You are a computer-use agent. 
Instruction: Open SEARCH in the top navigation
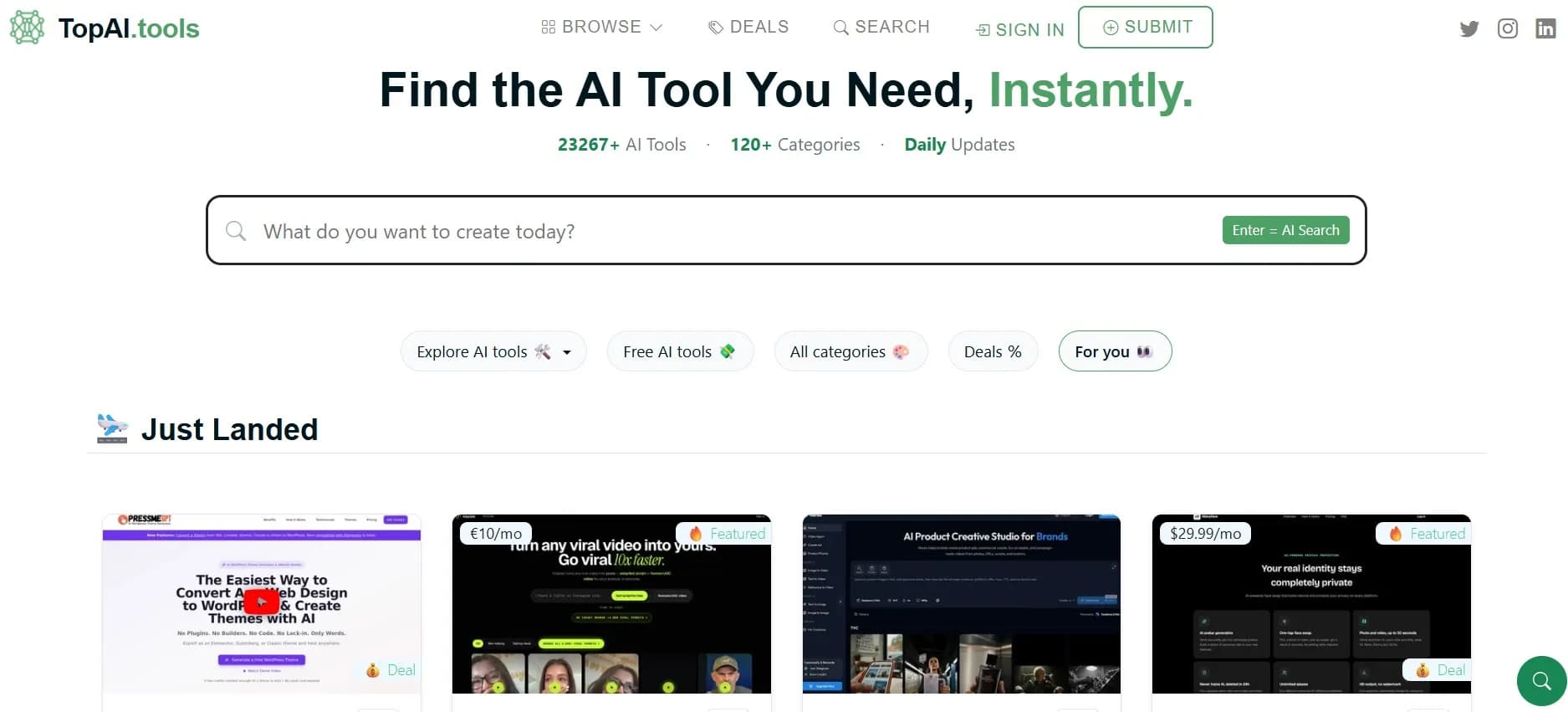(x=881, y=27)
